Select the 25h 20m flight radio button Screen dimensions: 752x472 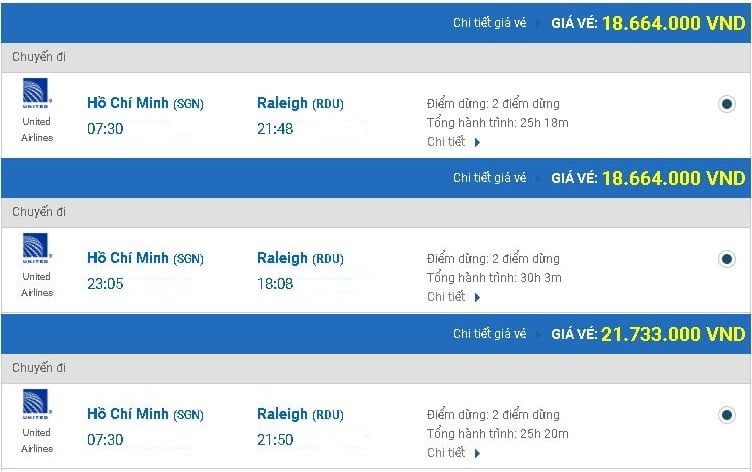pyautogui.click(x=727, y=415)
